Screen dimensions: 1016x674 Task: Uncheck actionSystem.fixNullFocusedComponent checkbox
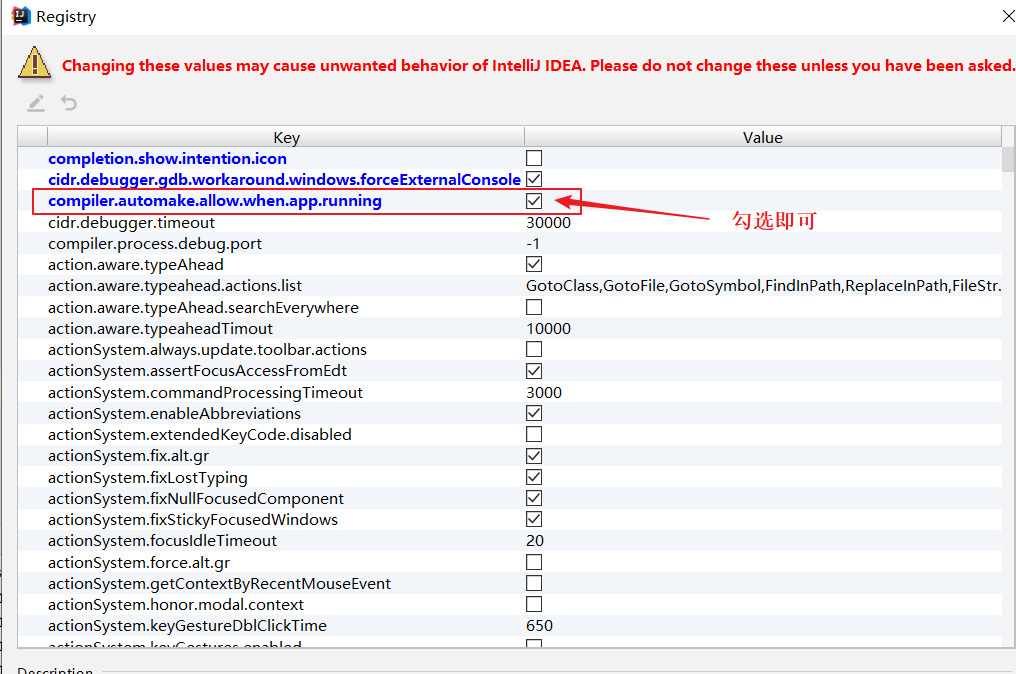[x=534, y=498]
